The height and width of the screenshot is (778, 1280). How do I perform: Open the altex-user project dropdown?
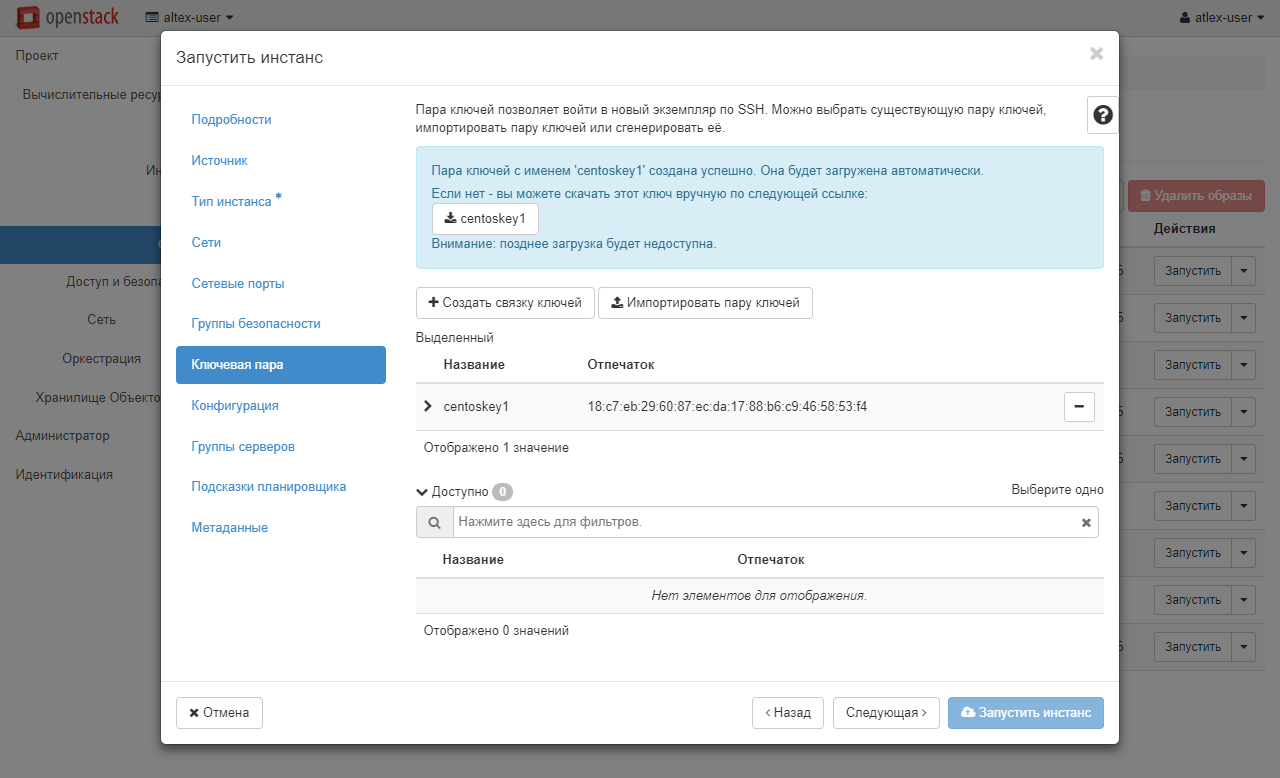190,17
